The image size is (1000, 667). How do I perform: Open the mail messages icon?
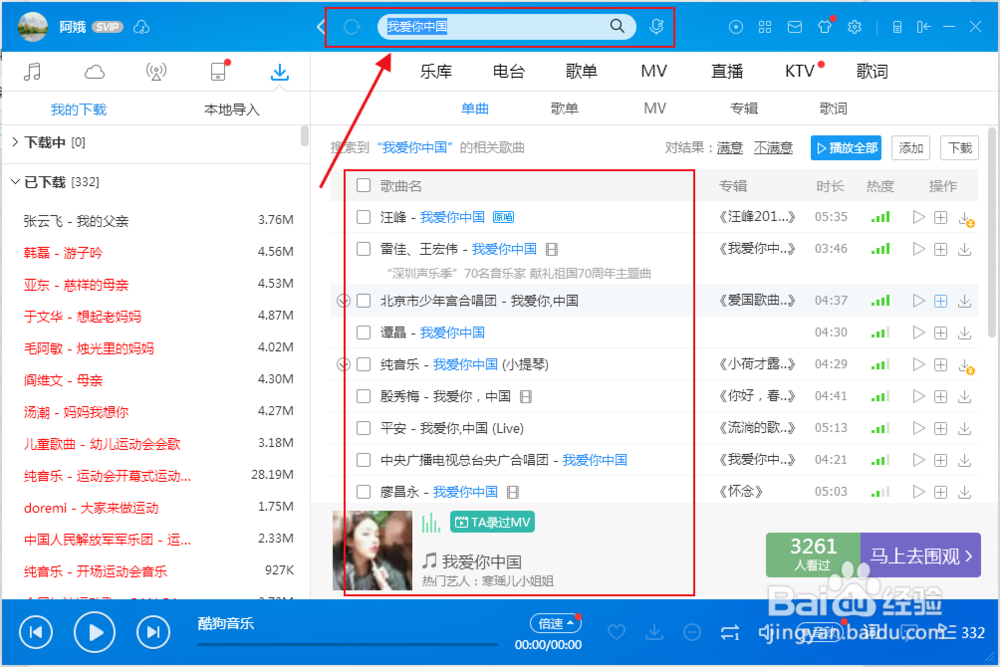pos(795,27)
